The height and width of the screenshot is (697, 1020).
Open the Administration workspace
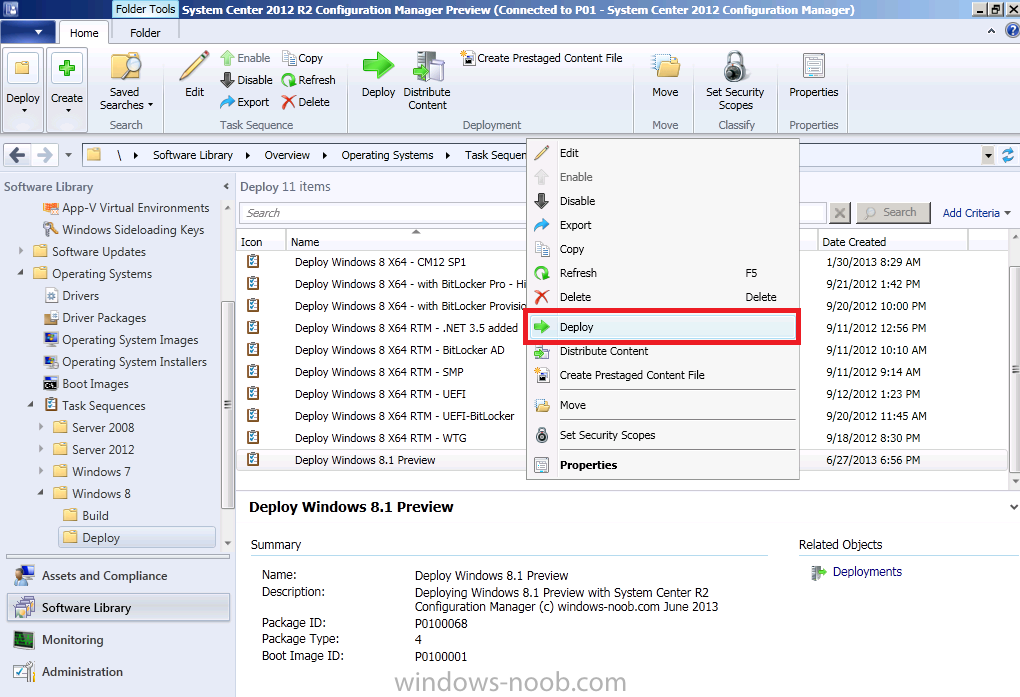pyautogui.click(x=118, y=672)
